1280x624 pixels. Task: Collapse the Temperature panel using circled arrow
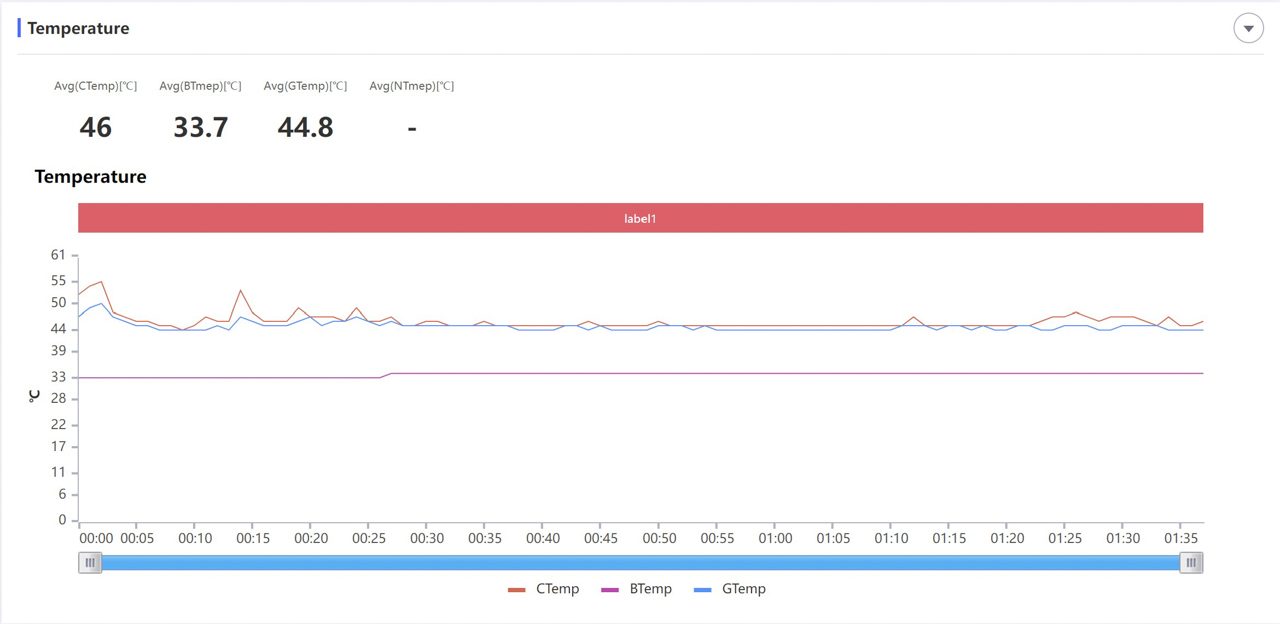[1248, 28]
